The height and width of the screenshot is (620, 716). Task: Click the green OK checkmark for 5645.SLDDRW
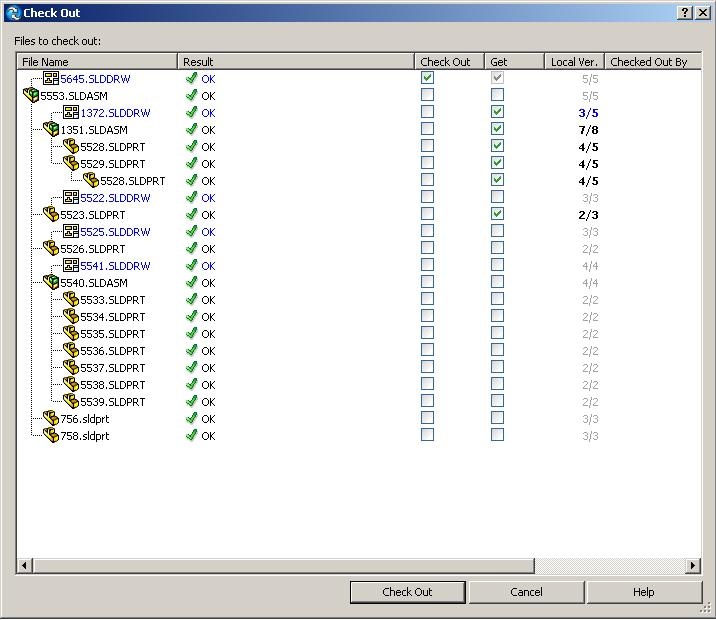(192, 78)
